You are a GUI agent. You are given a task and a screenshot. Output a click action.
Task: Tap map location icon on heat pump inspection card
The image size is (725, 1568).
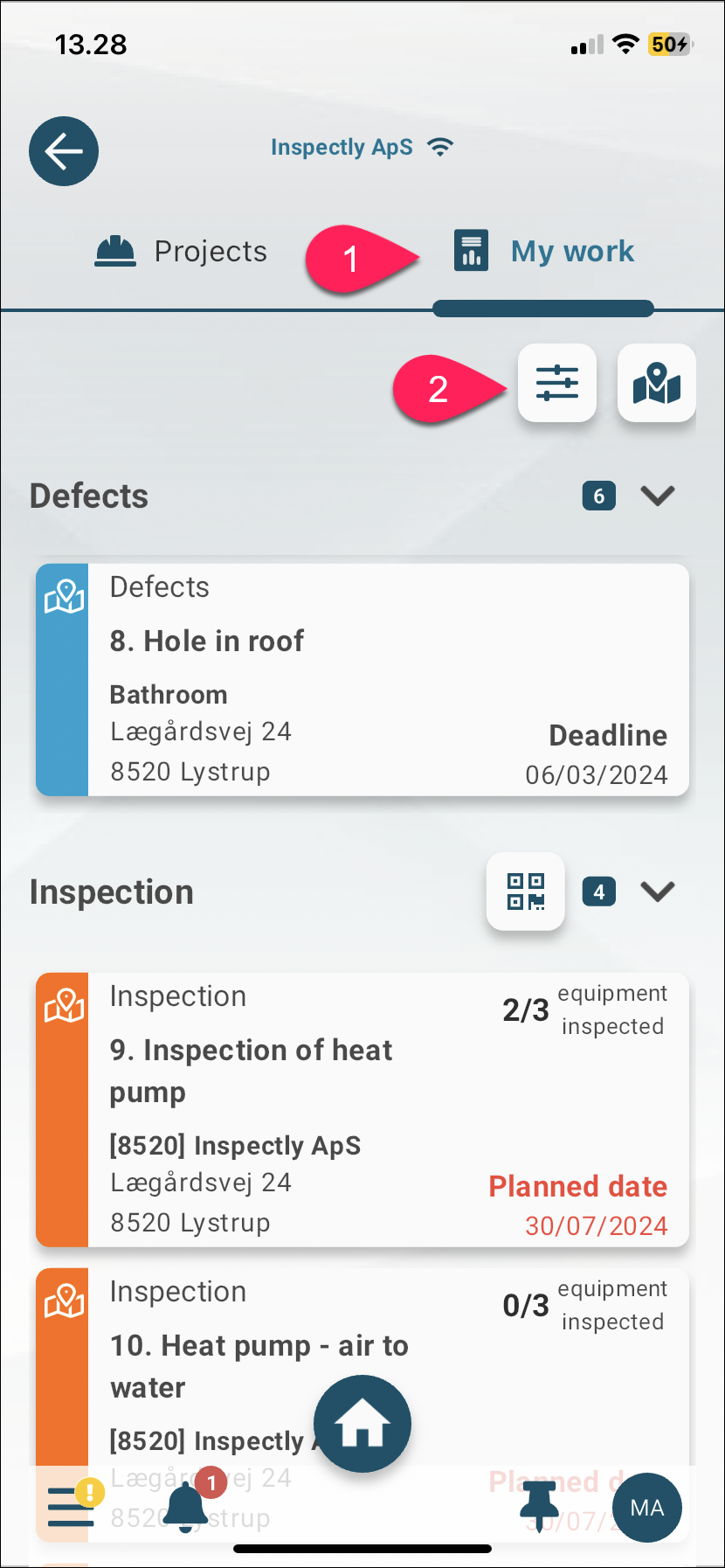pos(64,1006)
